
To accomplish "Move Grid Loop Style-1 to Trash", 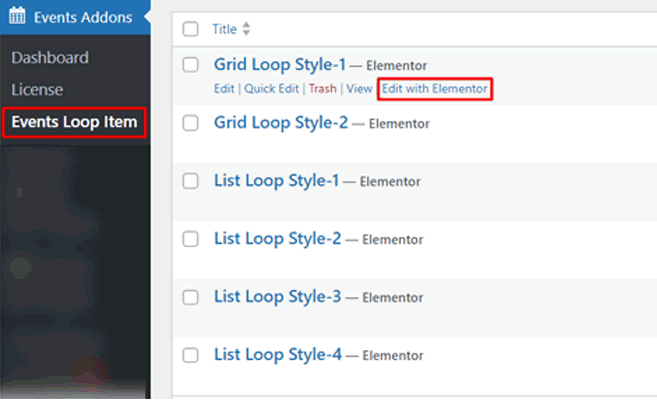I will coord(322,89).
